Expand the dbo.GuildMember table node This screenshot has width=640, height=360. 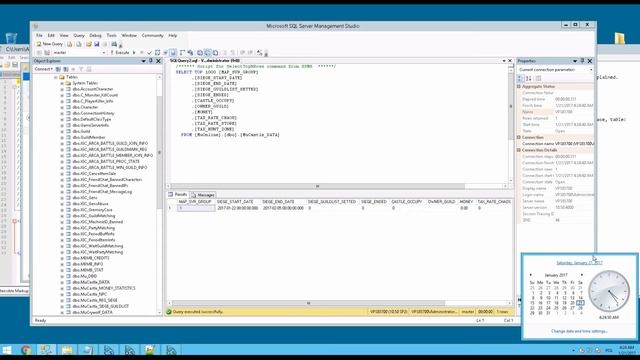coord(62,138)
